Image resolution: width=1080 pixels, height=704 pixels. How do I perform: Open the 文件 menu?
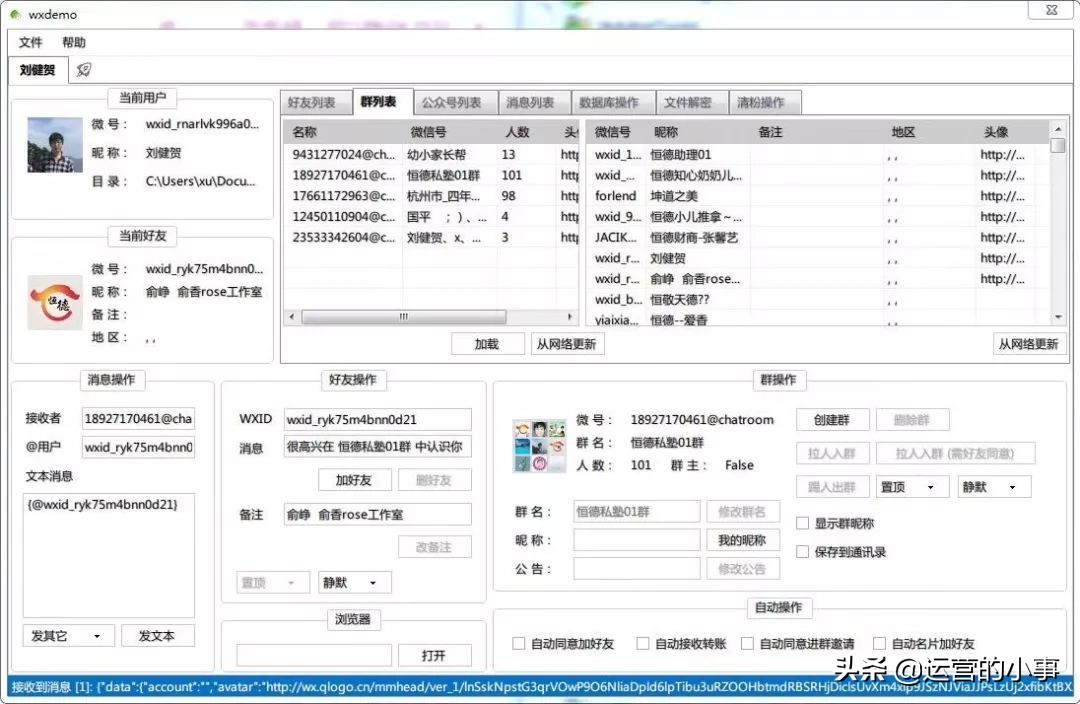click(x=31, y=42)
